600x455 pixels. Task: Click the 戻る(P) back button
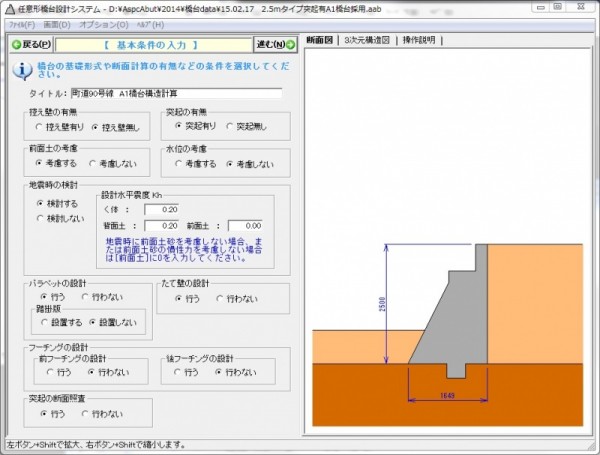click(x=31, y=45)
